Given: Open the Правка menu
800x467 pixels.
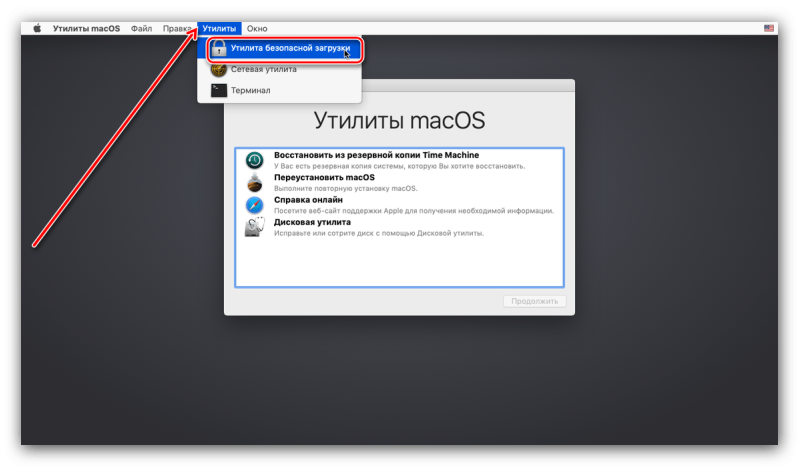Looking at the screenshot, I should coord(177,29).
